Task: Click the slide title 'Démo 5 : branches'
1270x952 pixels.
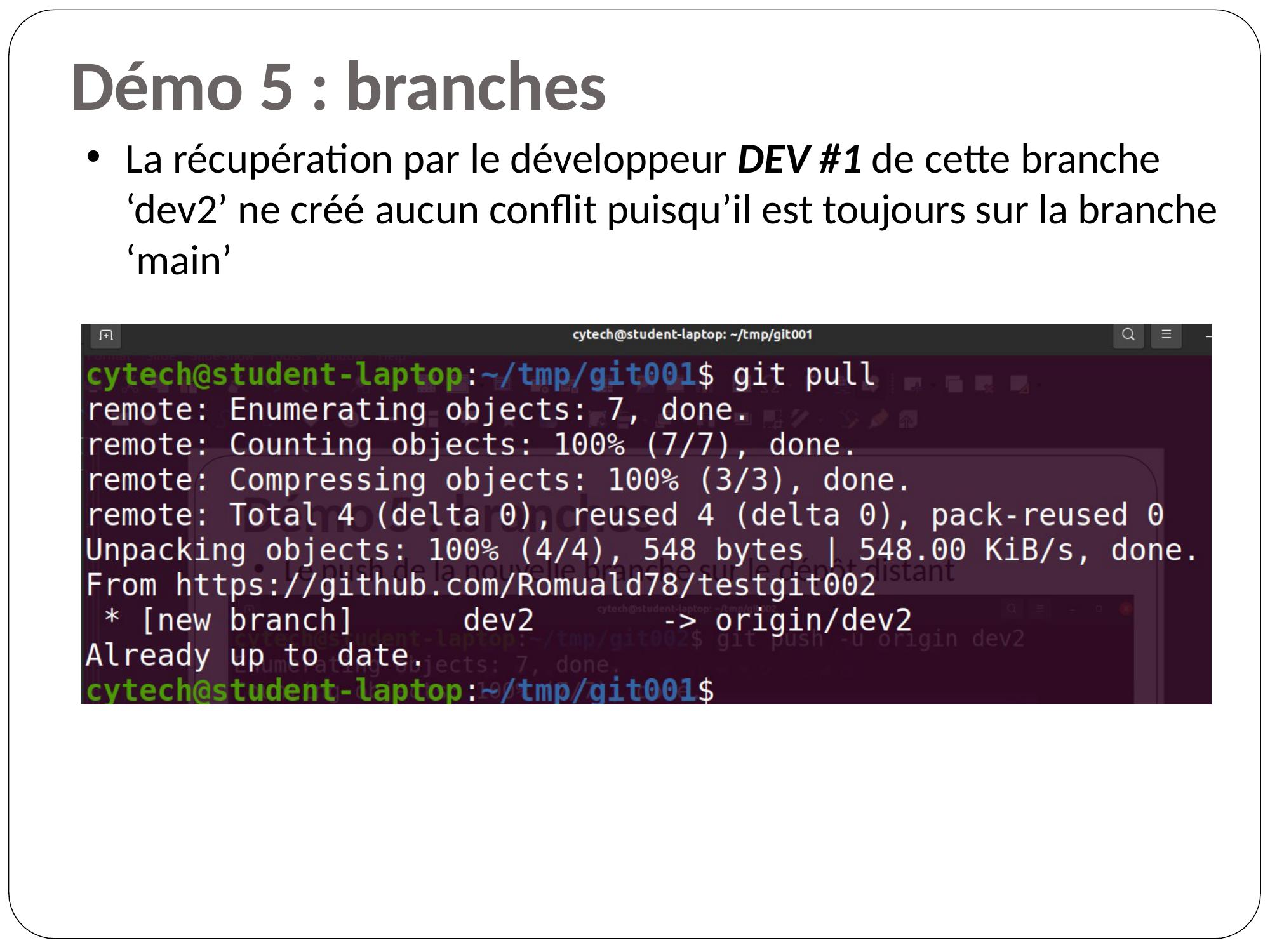Action: tap(338, 88)
